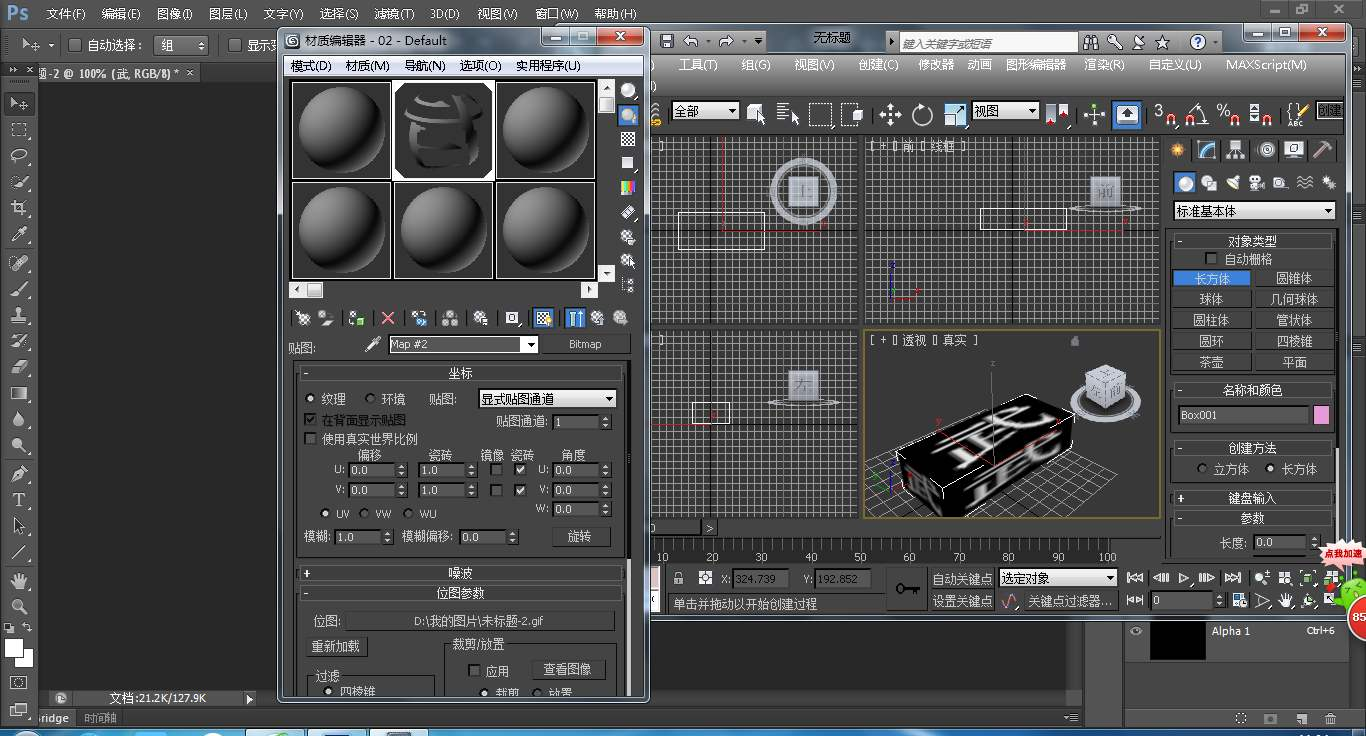Click red X Reset Map icon
Viewport: 1366px width, 736px height.
pos(388,318)
